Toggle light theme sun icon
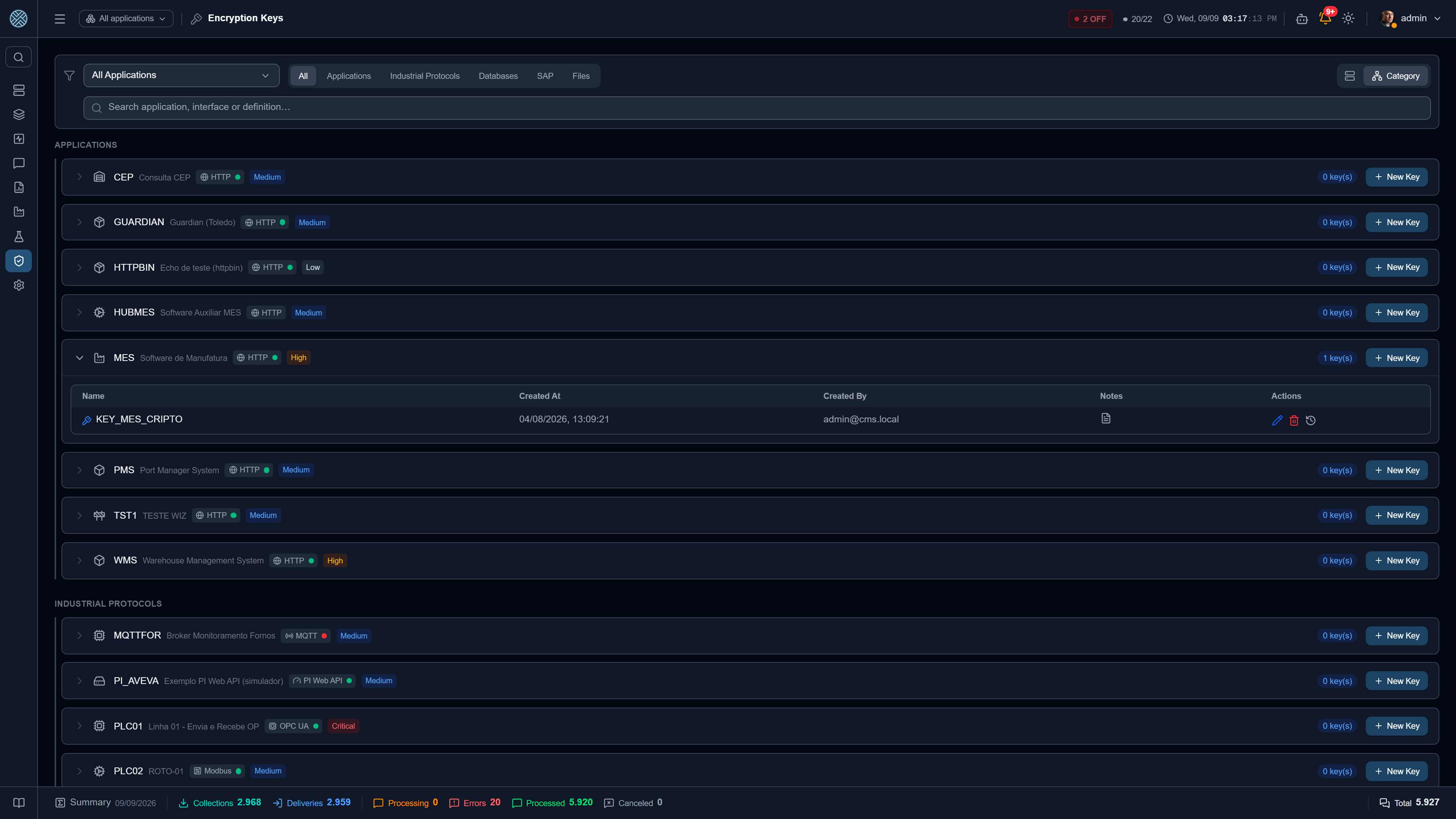The width and height of the screenshot is (1456, 819). [x=1348, y=19]
